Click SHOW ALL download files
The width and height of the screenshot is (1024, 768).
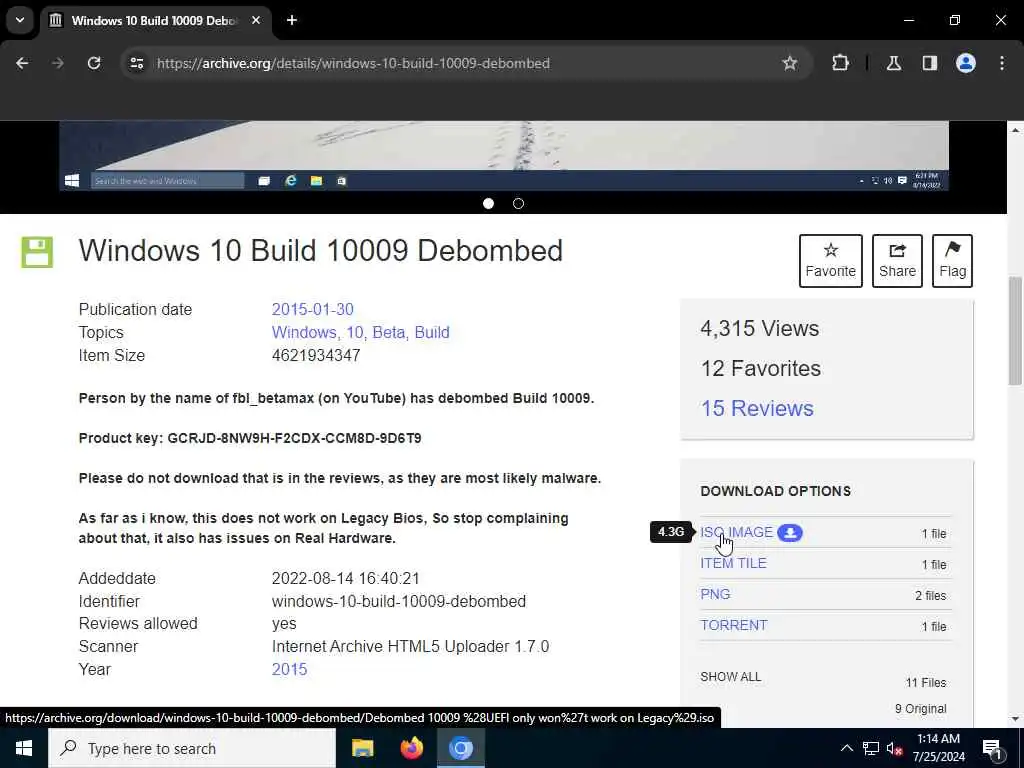(731, 677)
